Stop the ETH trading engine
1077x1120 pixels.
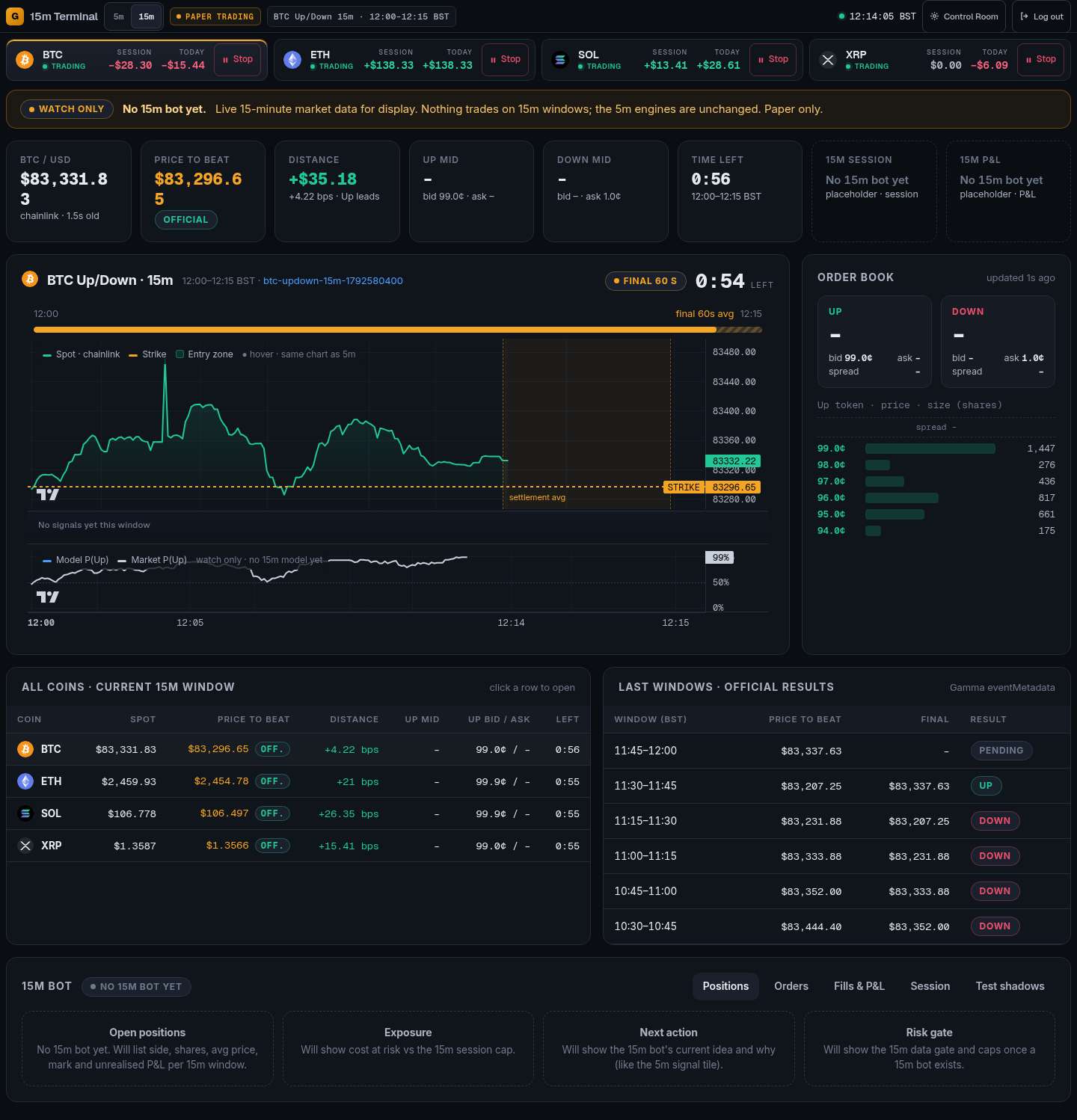pos(505,60)
